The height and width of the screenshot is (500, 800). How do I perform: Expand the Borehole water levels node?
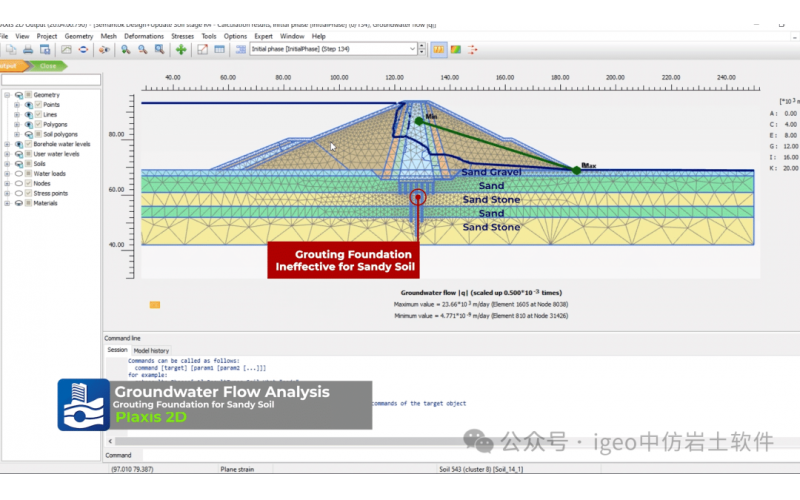[x=7, y=144]
